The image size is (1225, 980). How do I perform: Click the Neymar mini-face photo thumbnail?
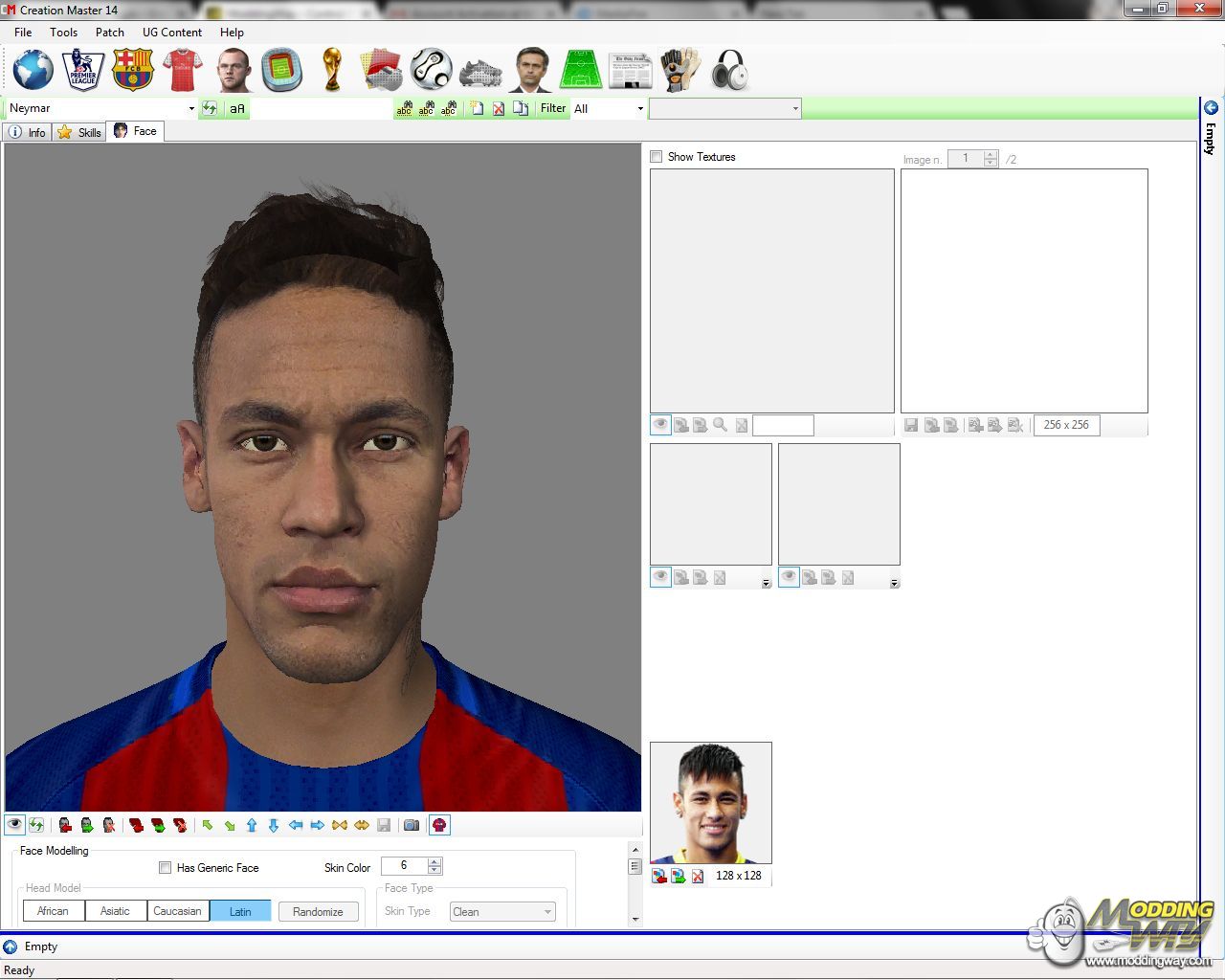tap(711, 803)
